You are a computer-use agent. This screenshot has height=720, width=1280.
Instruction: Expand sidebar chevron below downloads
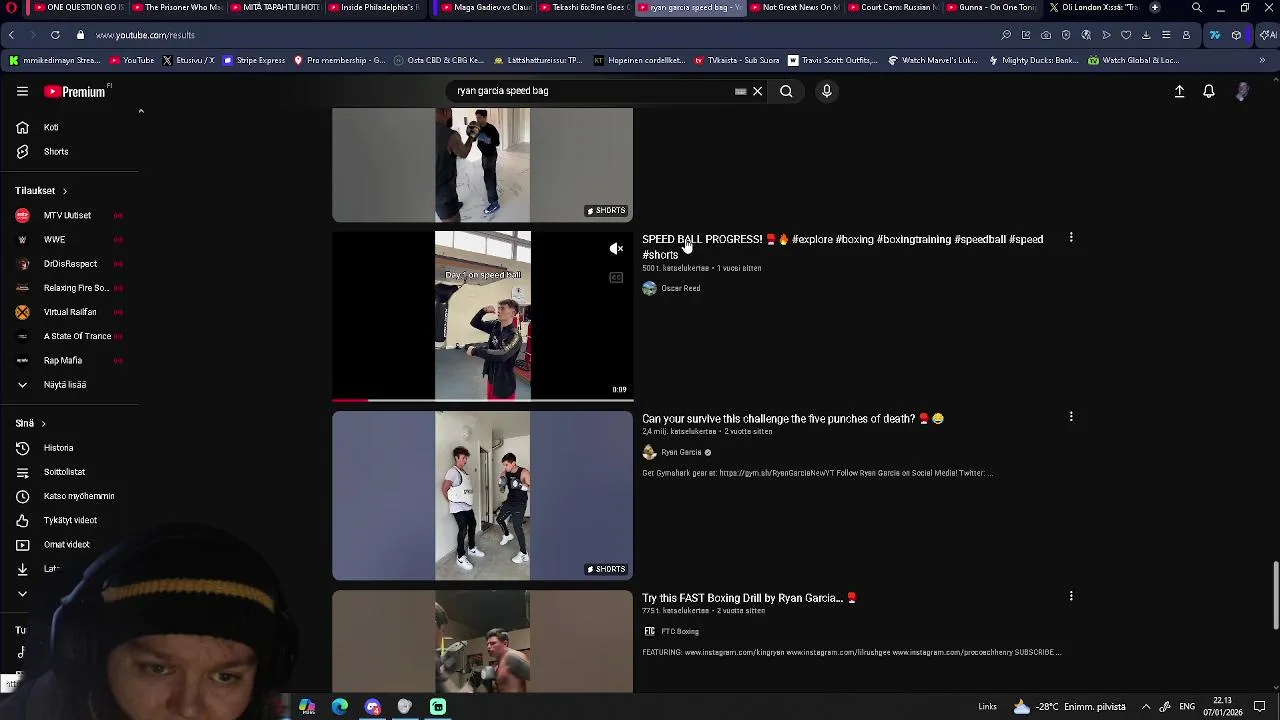click(x=22, y=593)
